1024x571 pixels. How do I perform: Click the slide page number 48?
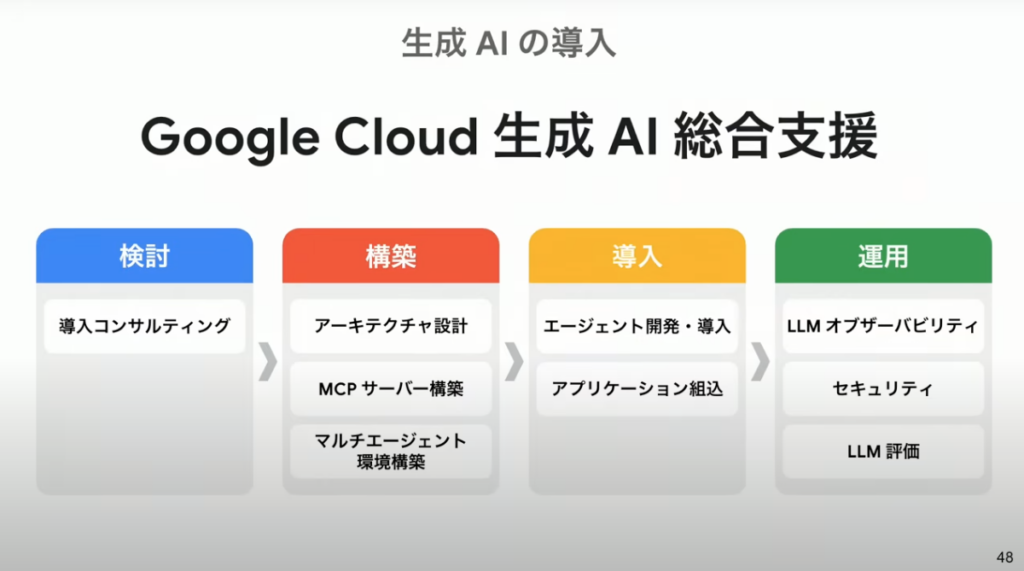[x=1004, y=557]
